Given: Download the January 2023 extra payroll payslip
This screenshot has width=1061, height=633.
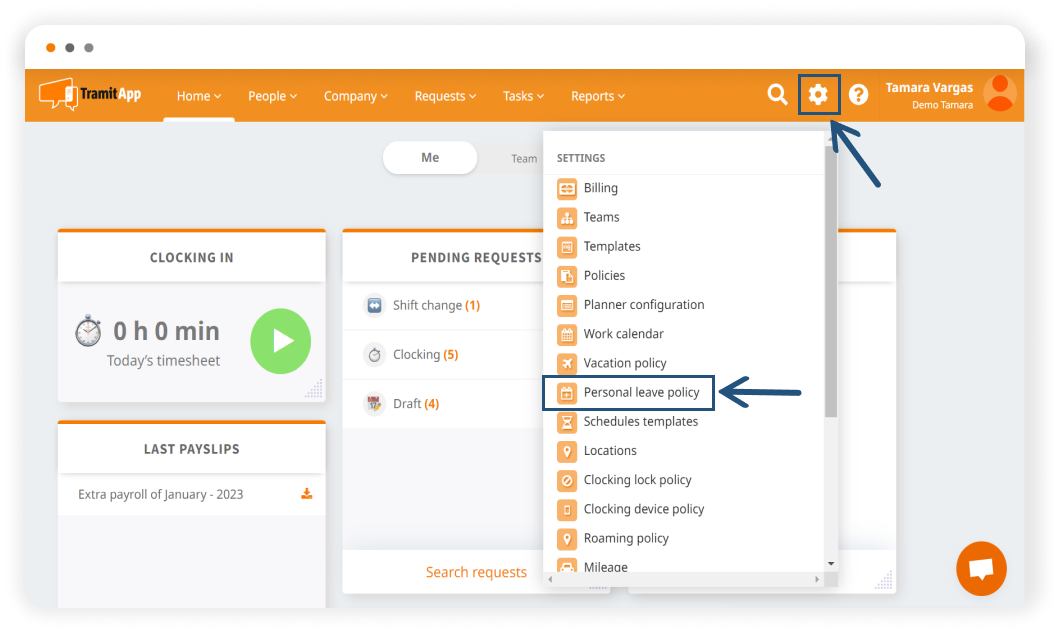Looking at the screenshot, I should point(307,494).
